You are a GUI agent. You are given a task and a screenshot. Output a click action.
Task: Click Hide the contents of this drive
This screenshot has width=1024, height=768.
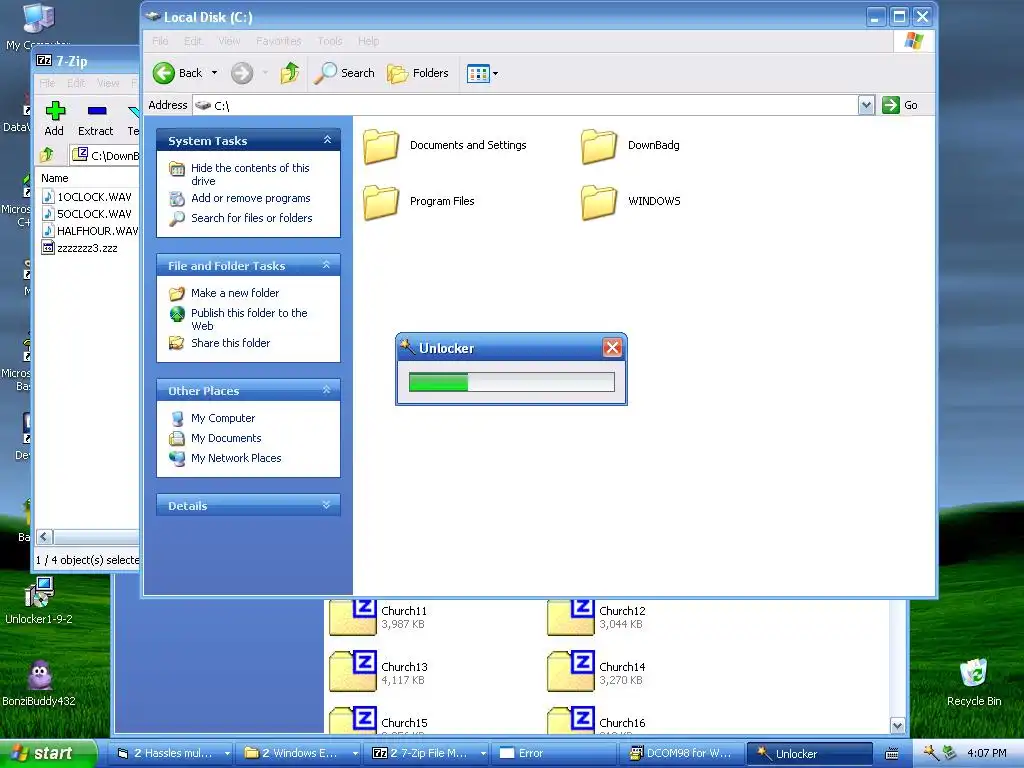250,174
